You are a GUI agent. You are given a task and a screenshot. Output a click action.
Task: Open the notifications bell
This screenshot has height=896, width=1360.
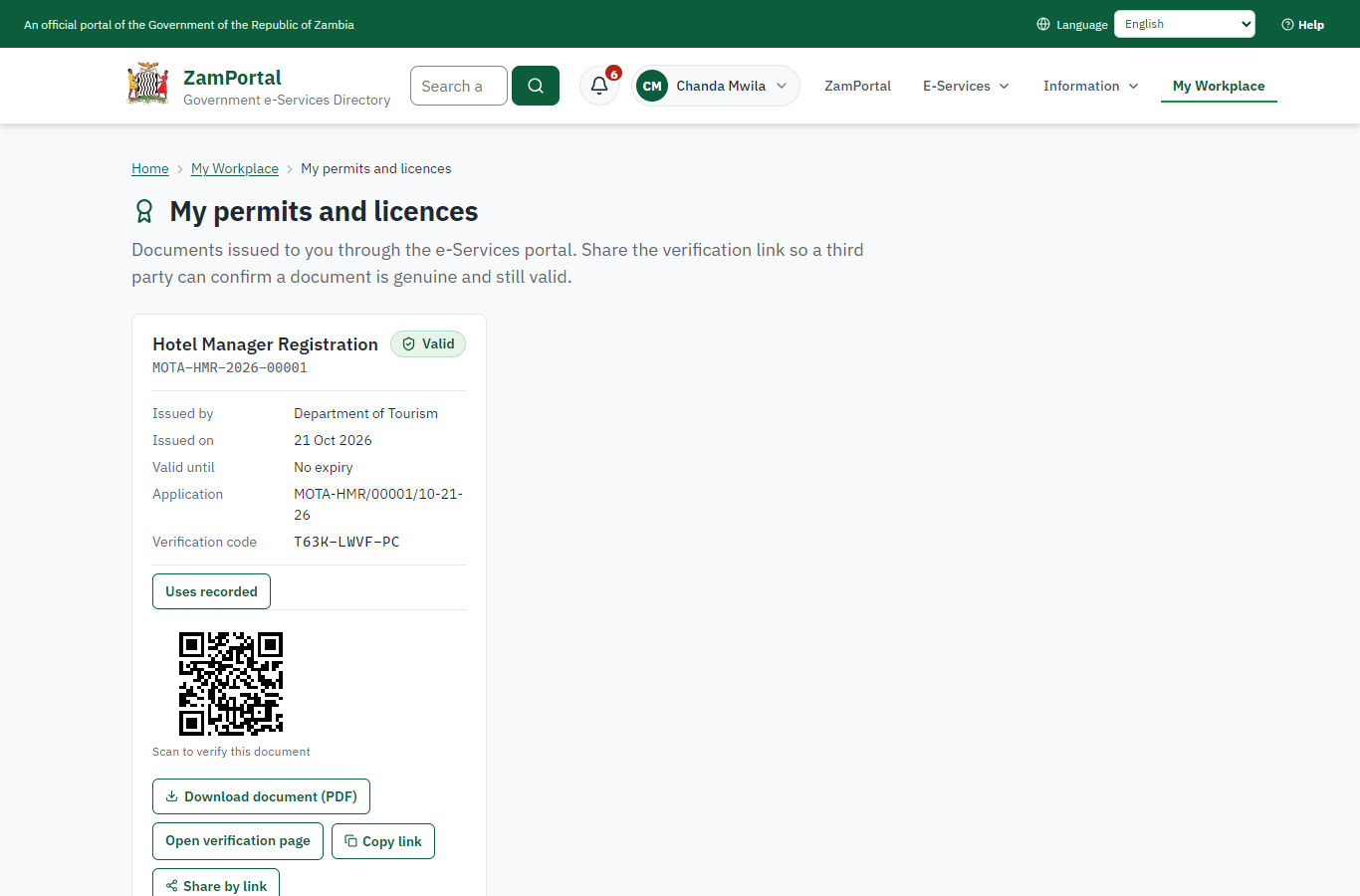tap(599, 86)
